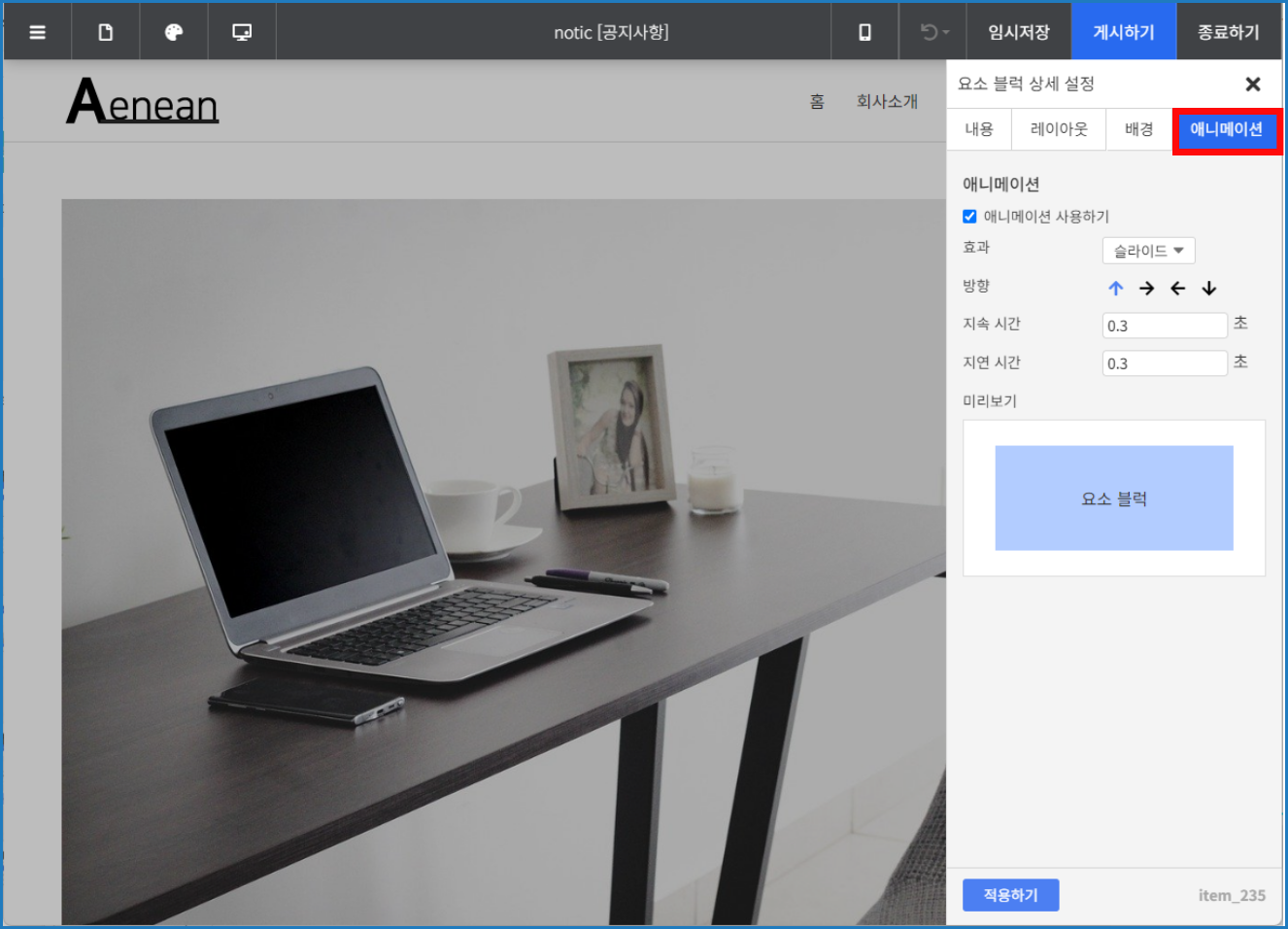This screenshot has width=1288, height=929.
Task: Expand the 슬라이드 effect dropdown
Action: (x=1148, y=251)
